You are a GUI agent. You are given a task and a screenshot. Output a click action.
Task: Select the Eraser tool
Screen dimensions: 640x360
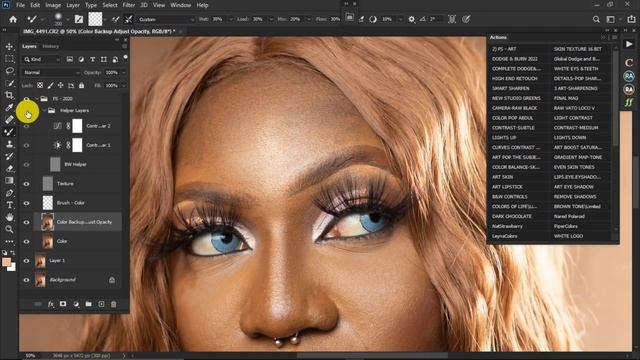(x=9, y=168)
